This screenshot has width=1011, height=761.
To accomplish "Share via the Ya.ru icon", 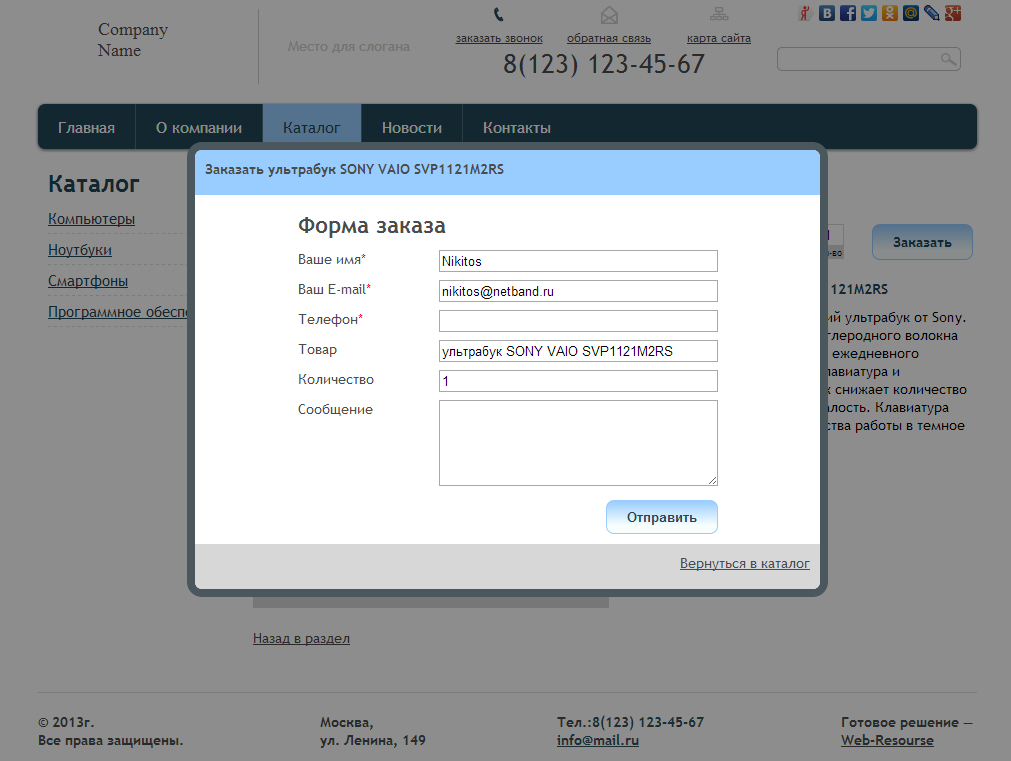I will pyautogui.click(x=805, y=14).
